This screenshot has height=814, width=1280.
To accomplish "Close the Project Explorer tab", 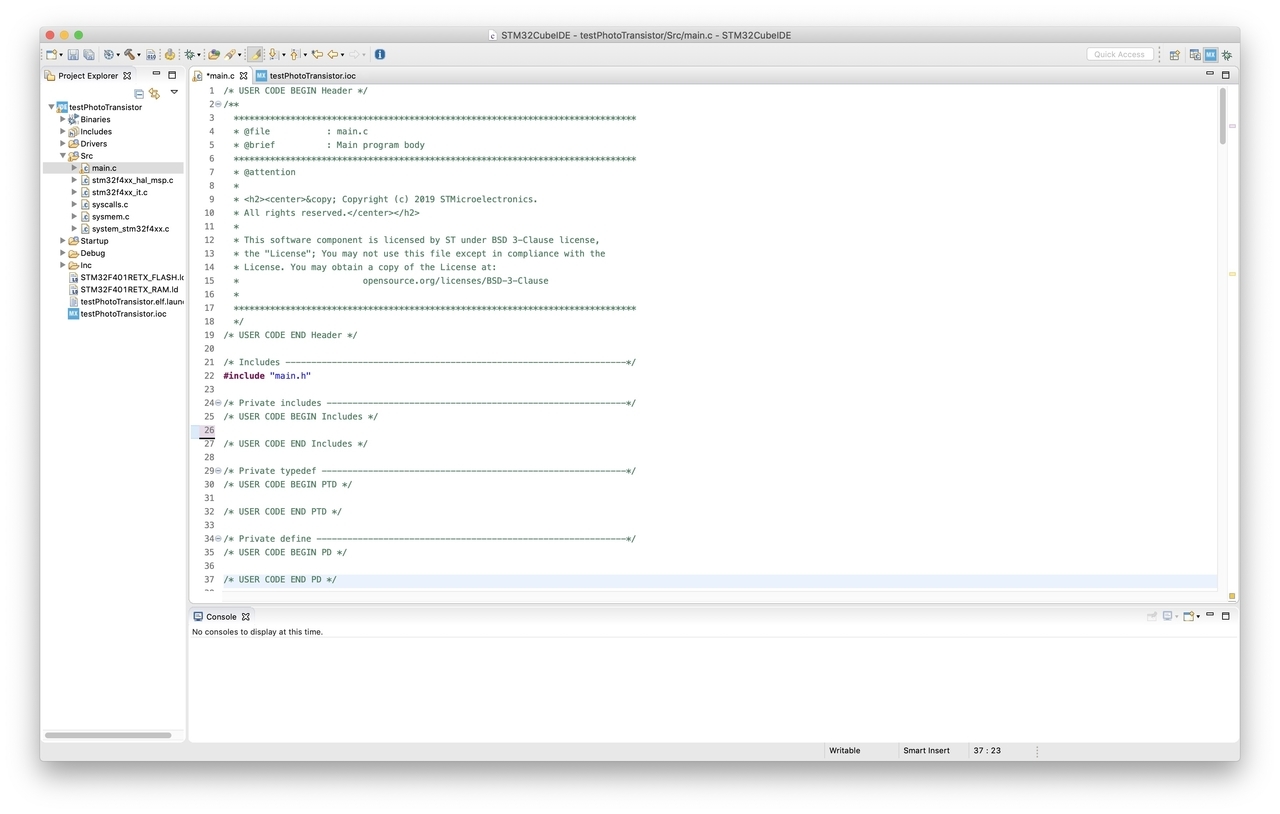I will [127, 76].
